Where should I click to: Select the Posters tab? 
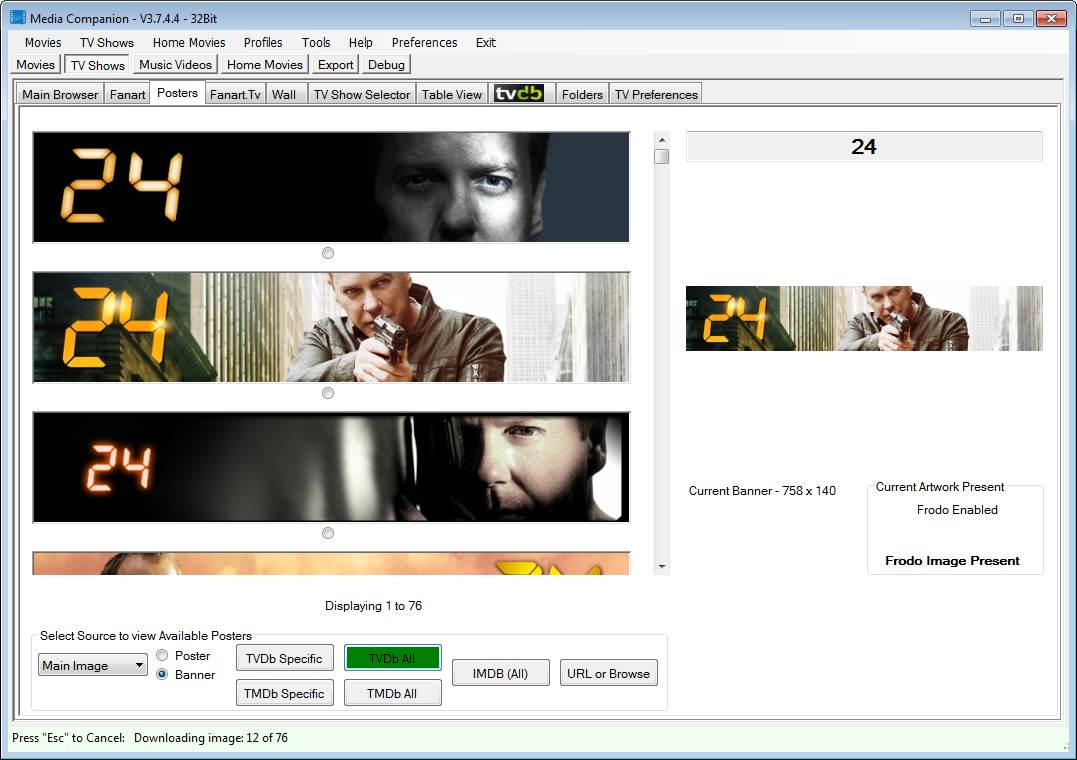[177, 93]
